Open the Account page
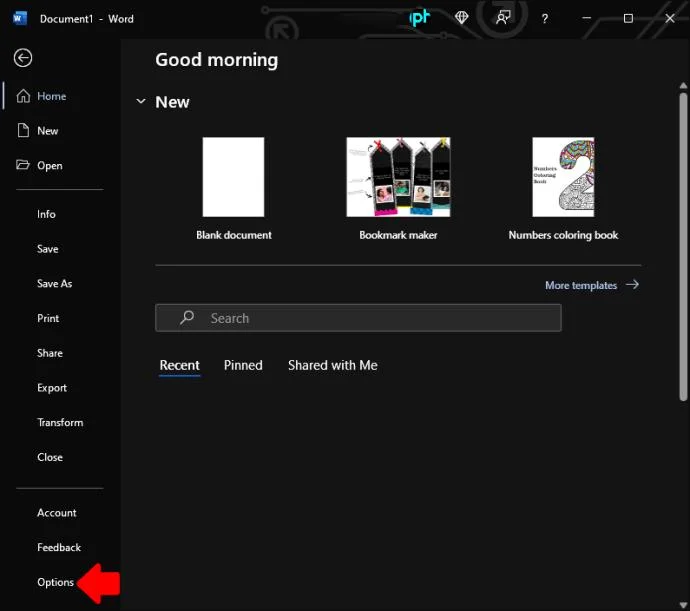This screenshot has height=611, width=690. (x=57, y=513)
